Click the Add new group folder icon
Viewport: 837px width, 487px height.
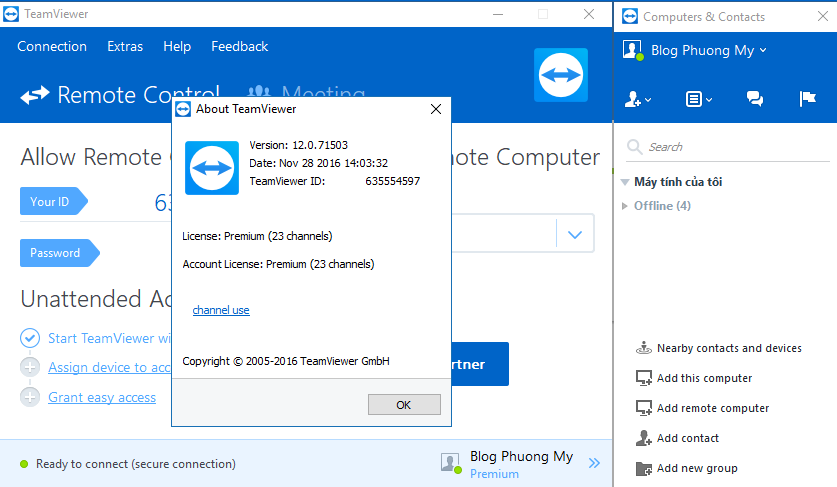(x=644, y=468)
